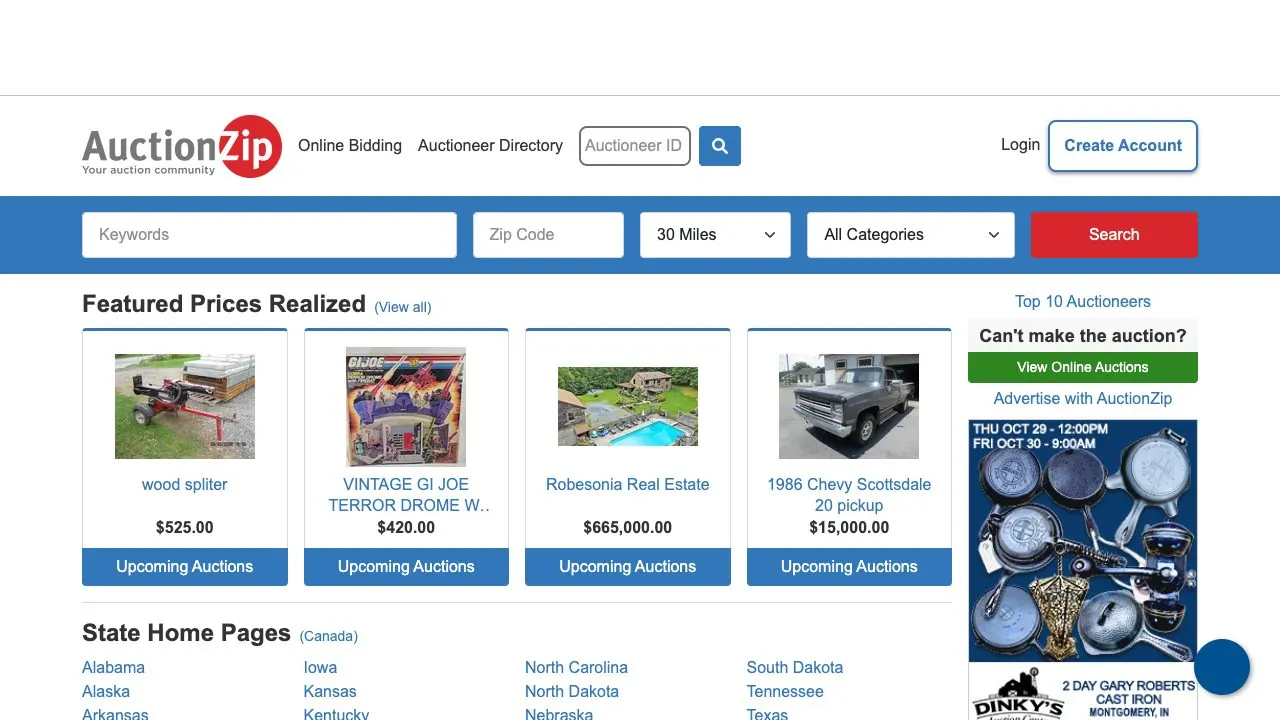Focus the Keywords input field

click(269, 235)
